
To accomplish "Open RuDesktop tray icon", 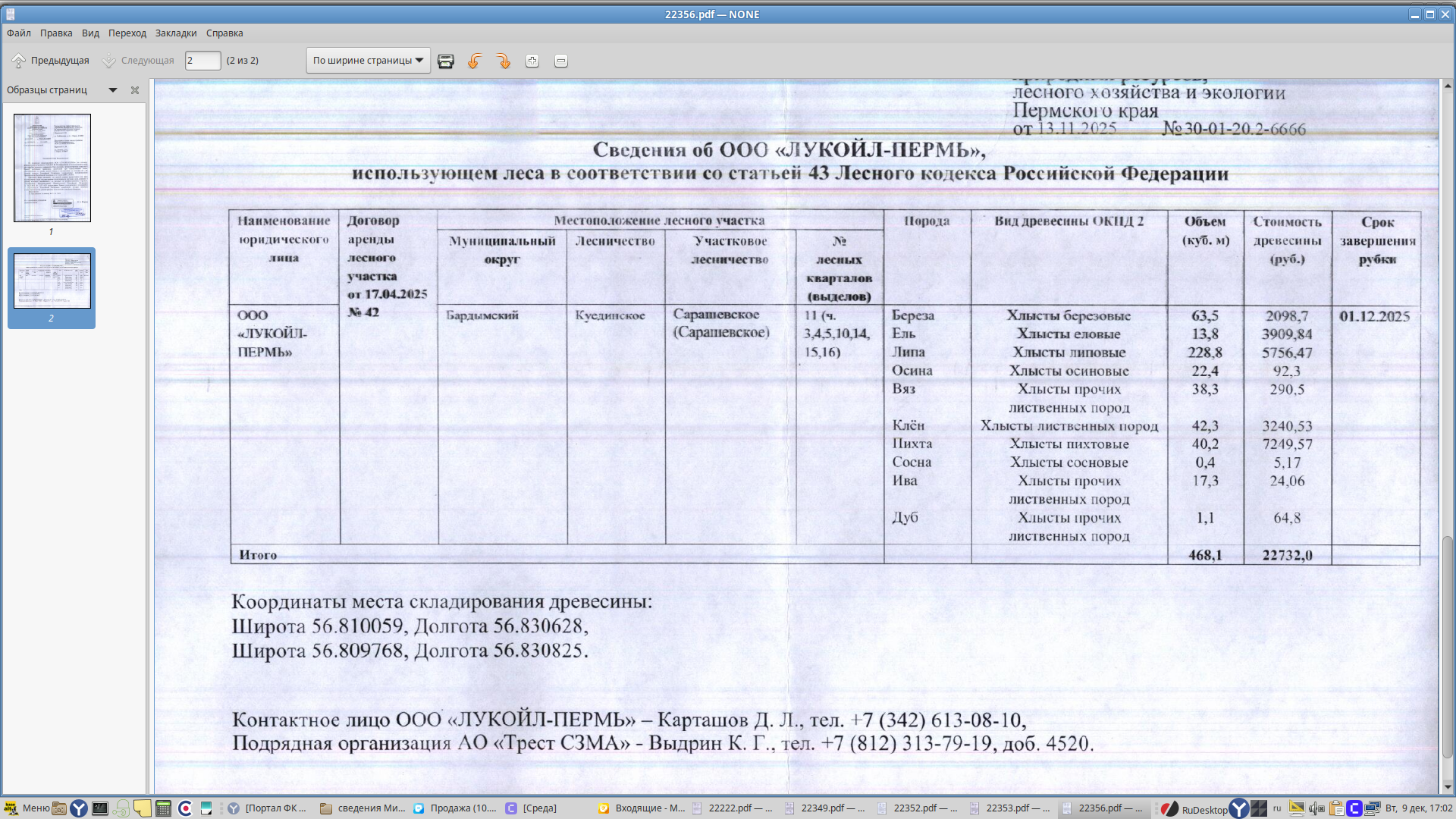I will coord(1194,809).
